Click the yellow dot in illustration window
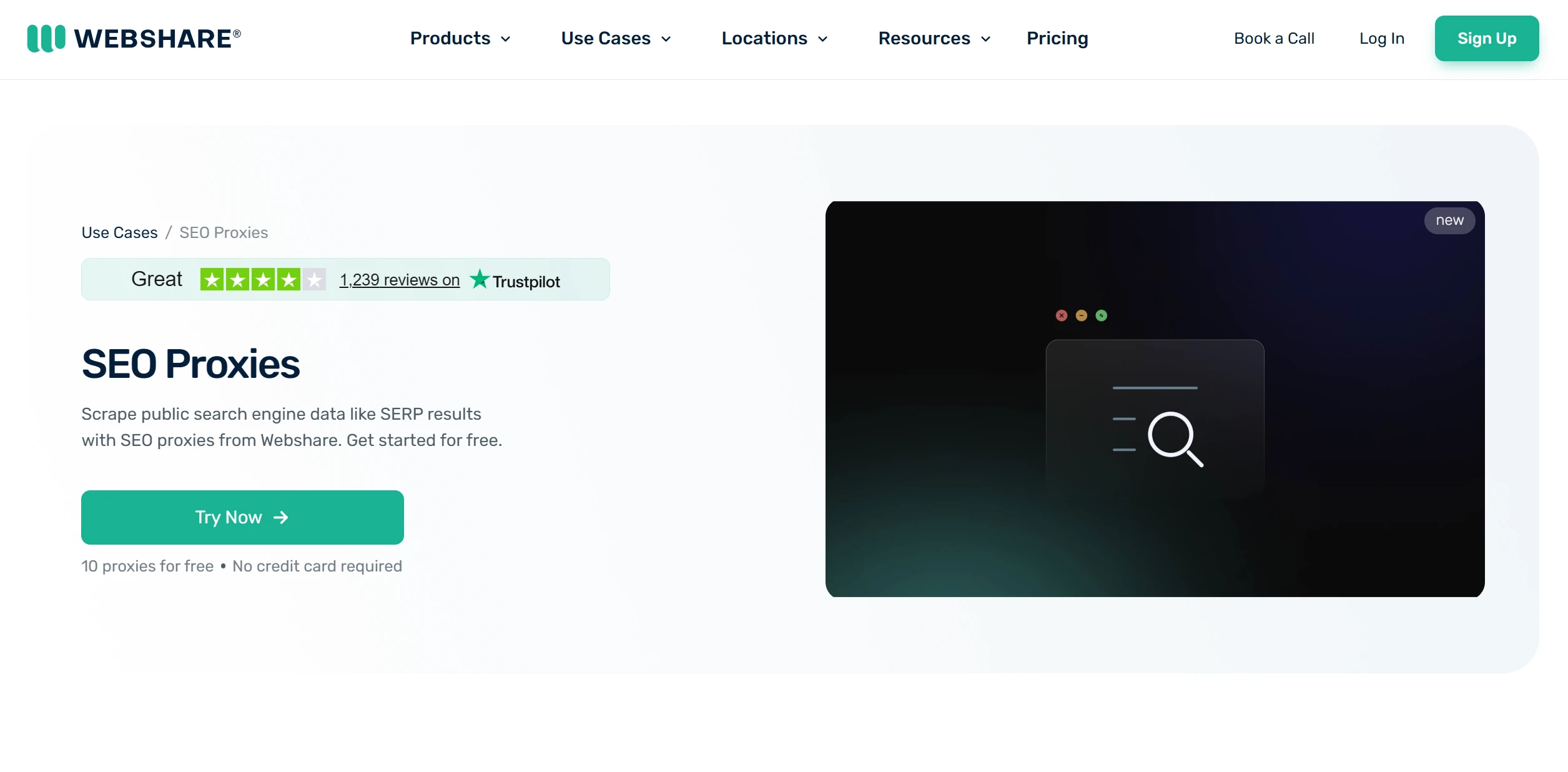The height and width of the screenshot is (772, 1568). point(1082,315)
